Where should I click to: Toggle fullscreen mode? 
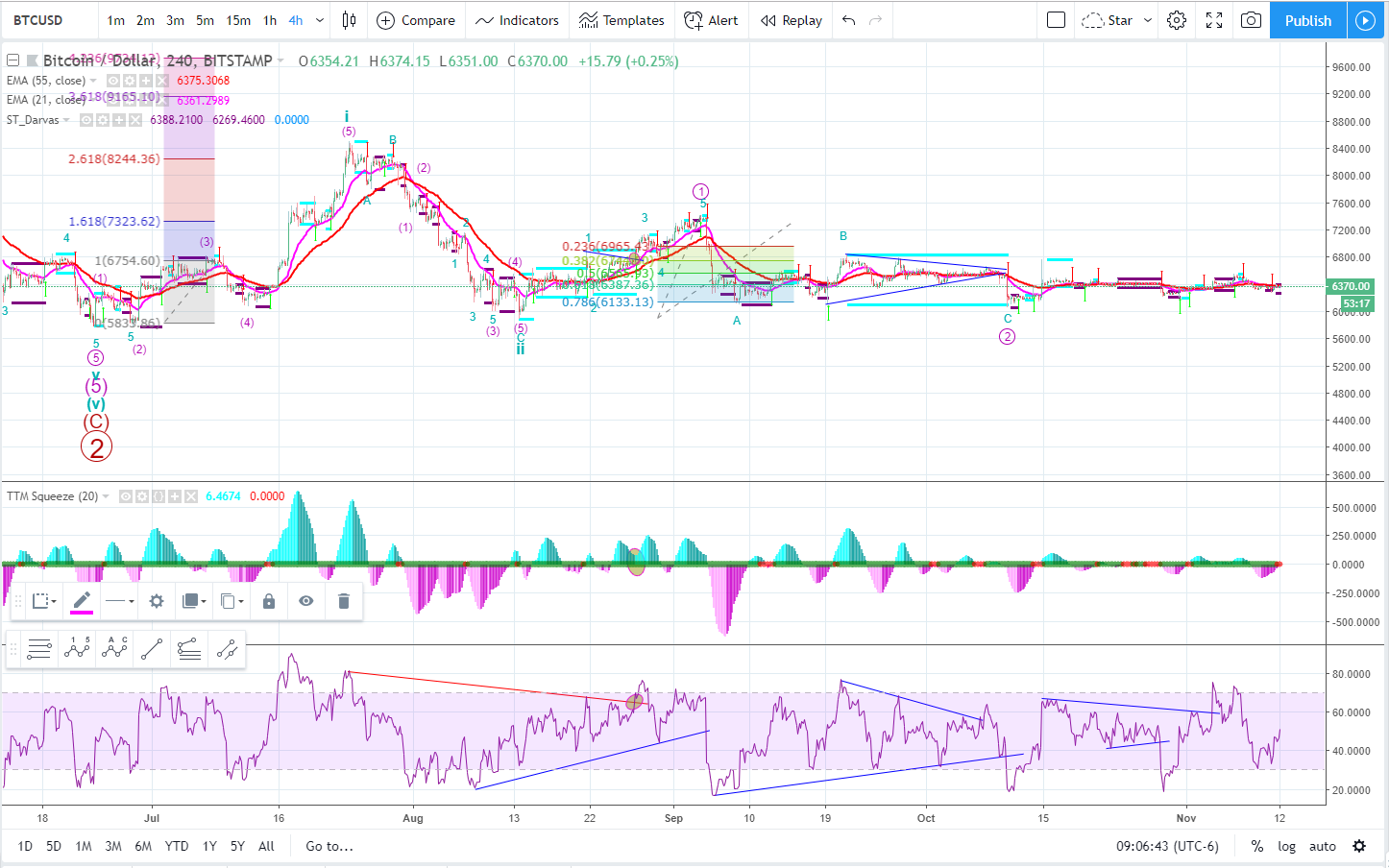pyautogui.click(x=1214, y=20)
